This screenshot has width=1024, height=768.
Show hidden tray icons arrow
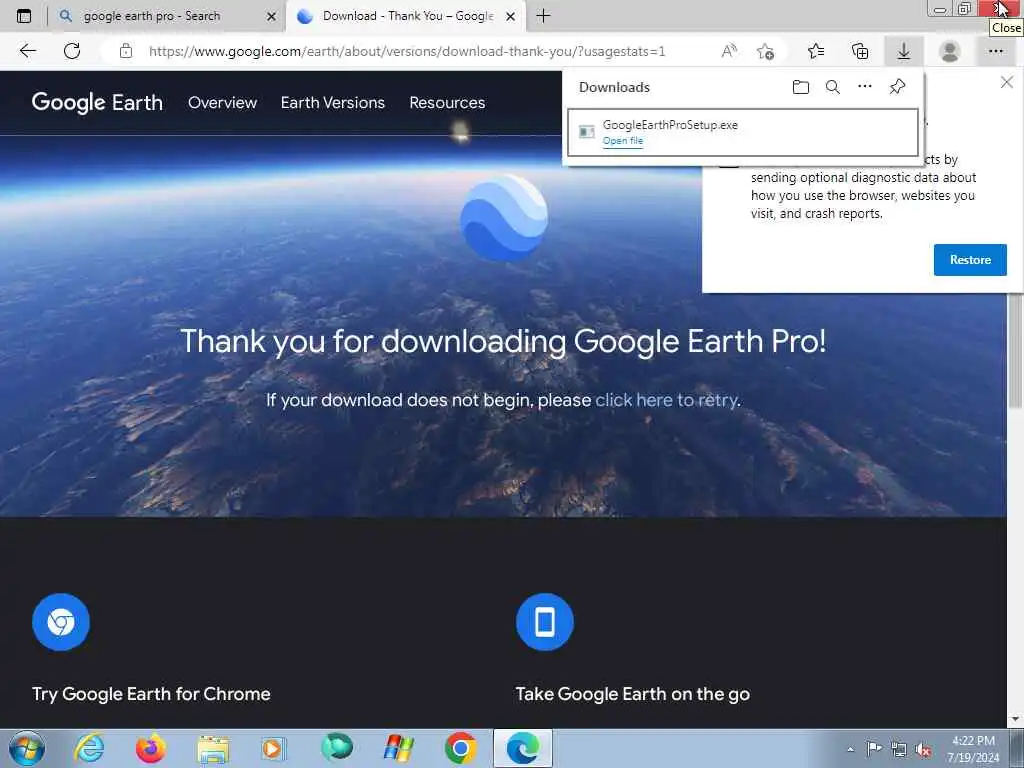click(x=850, y=749)
